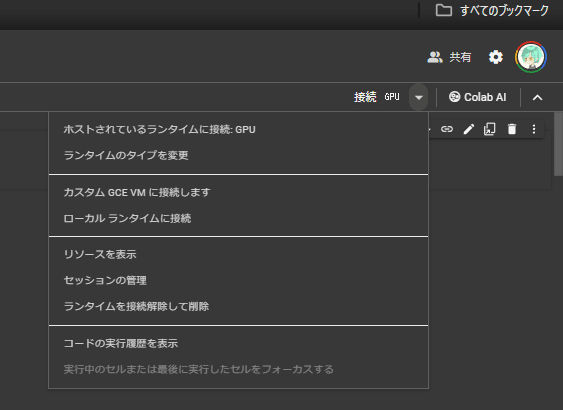Open the Colab settings gear
This screenshot has width=563, height=410.
[496, 57]
